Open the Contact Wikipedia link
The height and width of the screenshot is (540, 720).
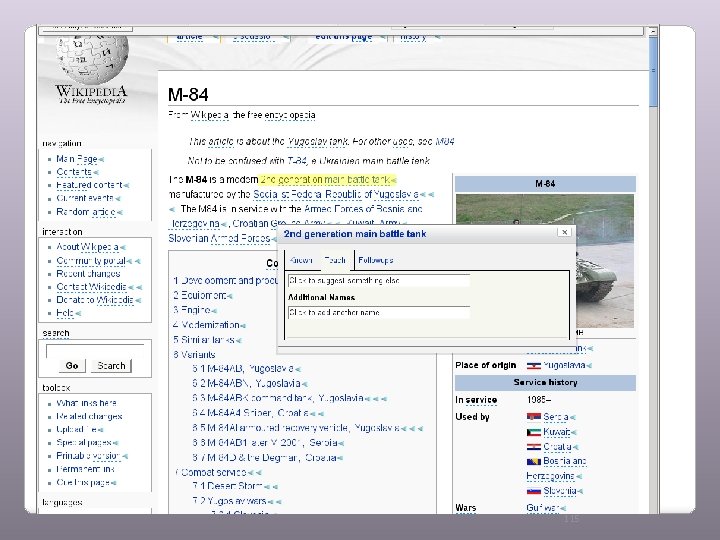[x=91, y=287]
